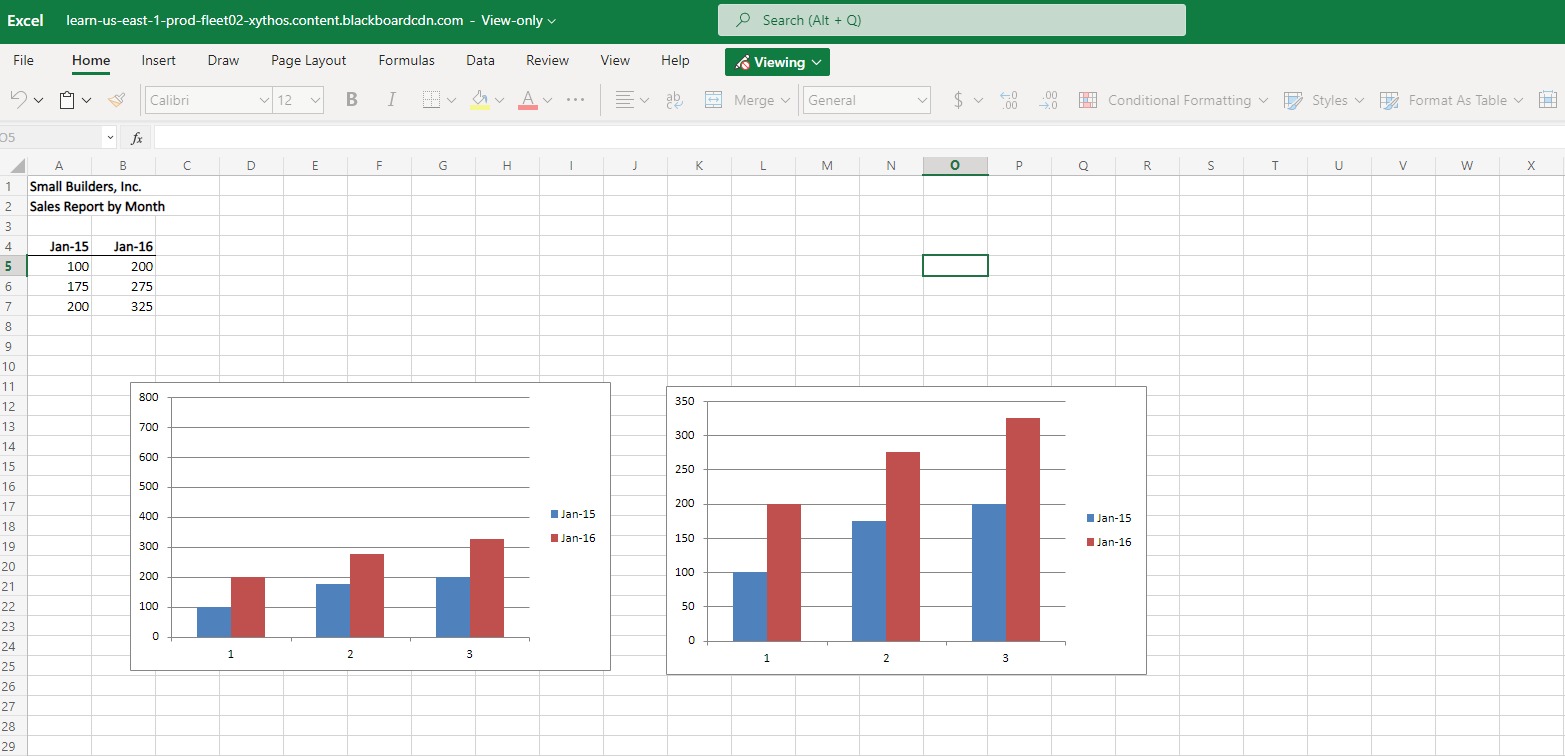Open the Calibri font name dropdown
This screenshot has width=1565, height=756.
[264, 100]
